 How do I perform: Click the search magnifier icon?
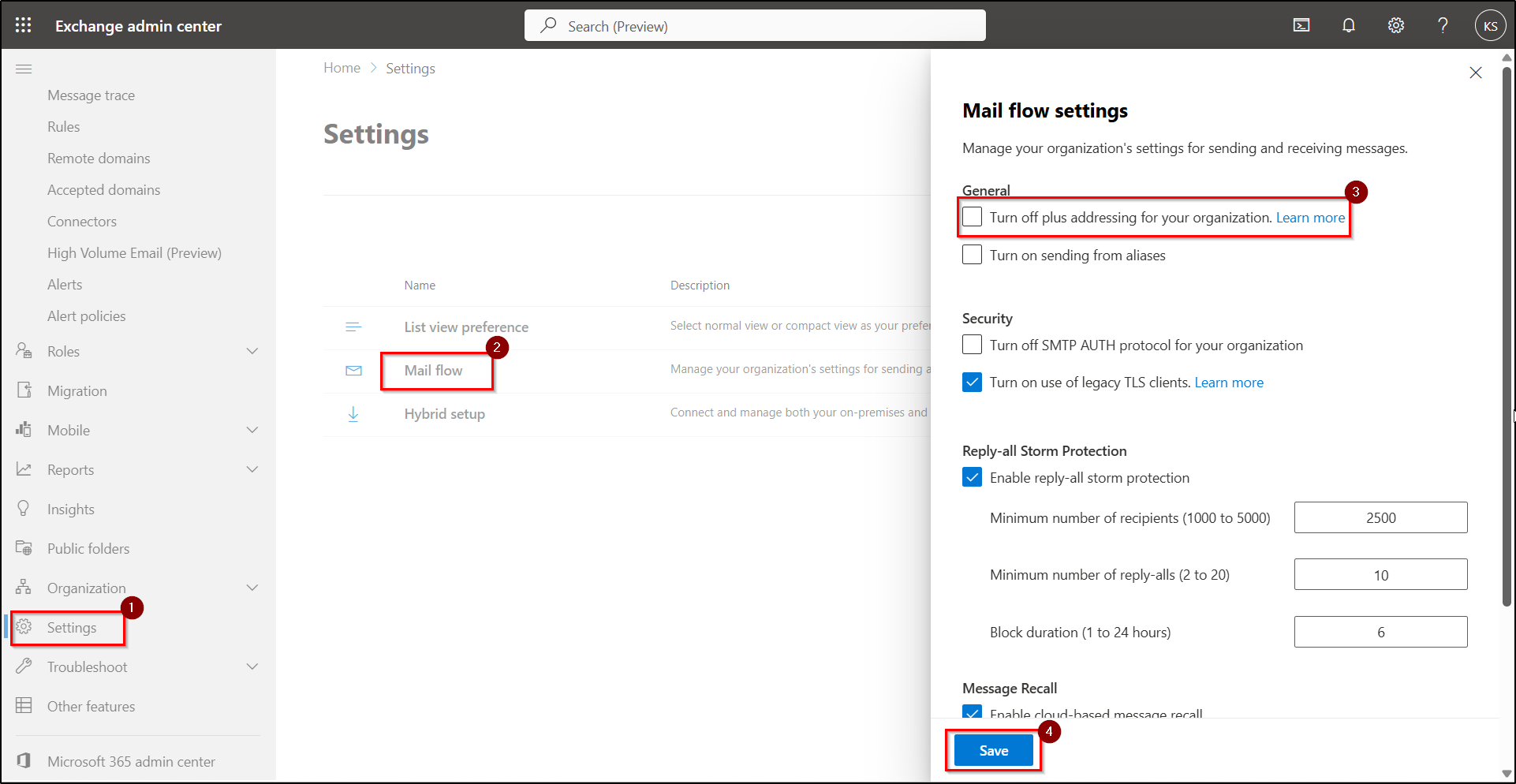point(548,25)
